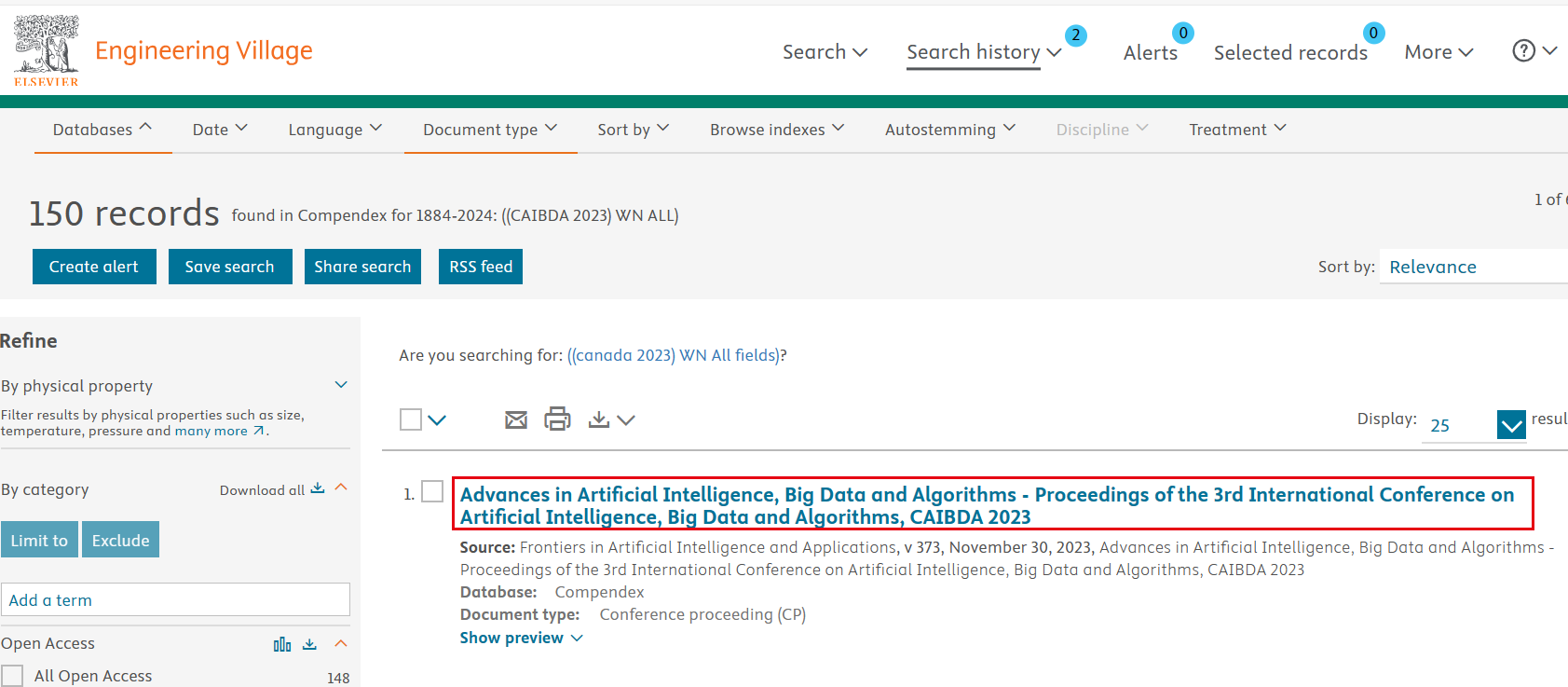Collapse Open Access facet chevron
The width and height of the screenshot is (1568, 687).
coord(341,643)
